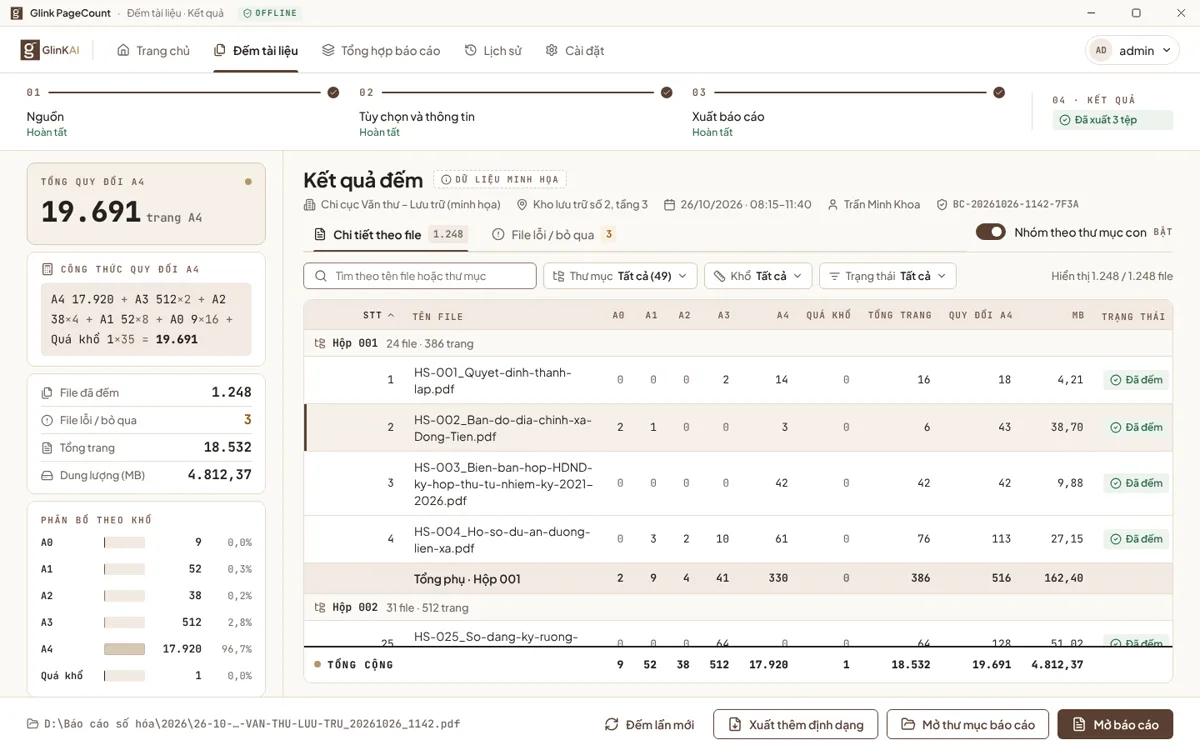Switch to the File lỗi / bỏ qua tab
The height and width of the screenshot is (750, 1200).
pos(553,235)
